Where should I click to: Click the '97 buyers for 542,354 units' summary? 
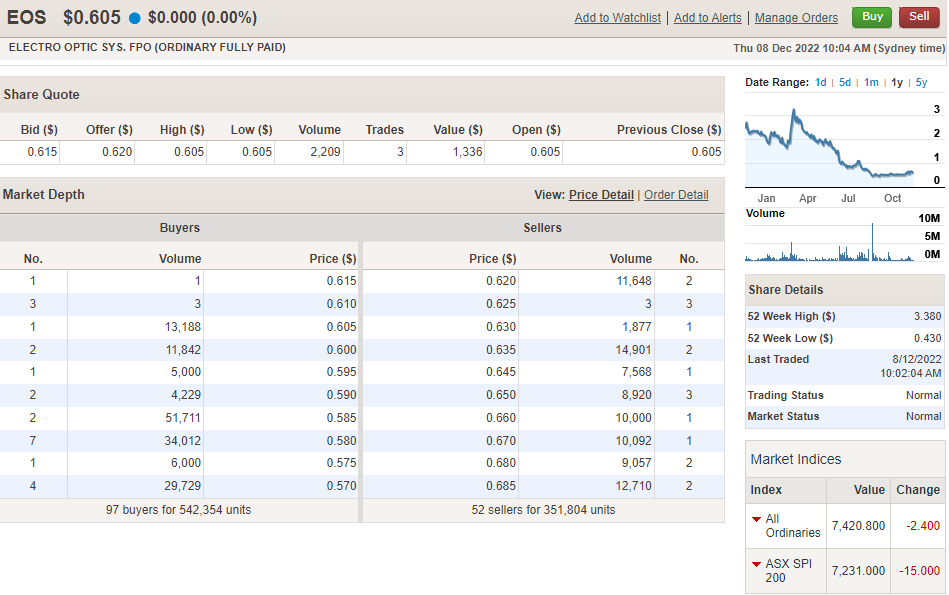(x=179, y=510)
